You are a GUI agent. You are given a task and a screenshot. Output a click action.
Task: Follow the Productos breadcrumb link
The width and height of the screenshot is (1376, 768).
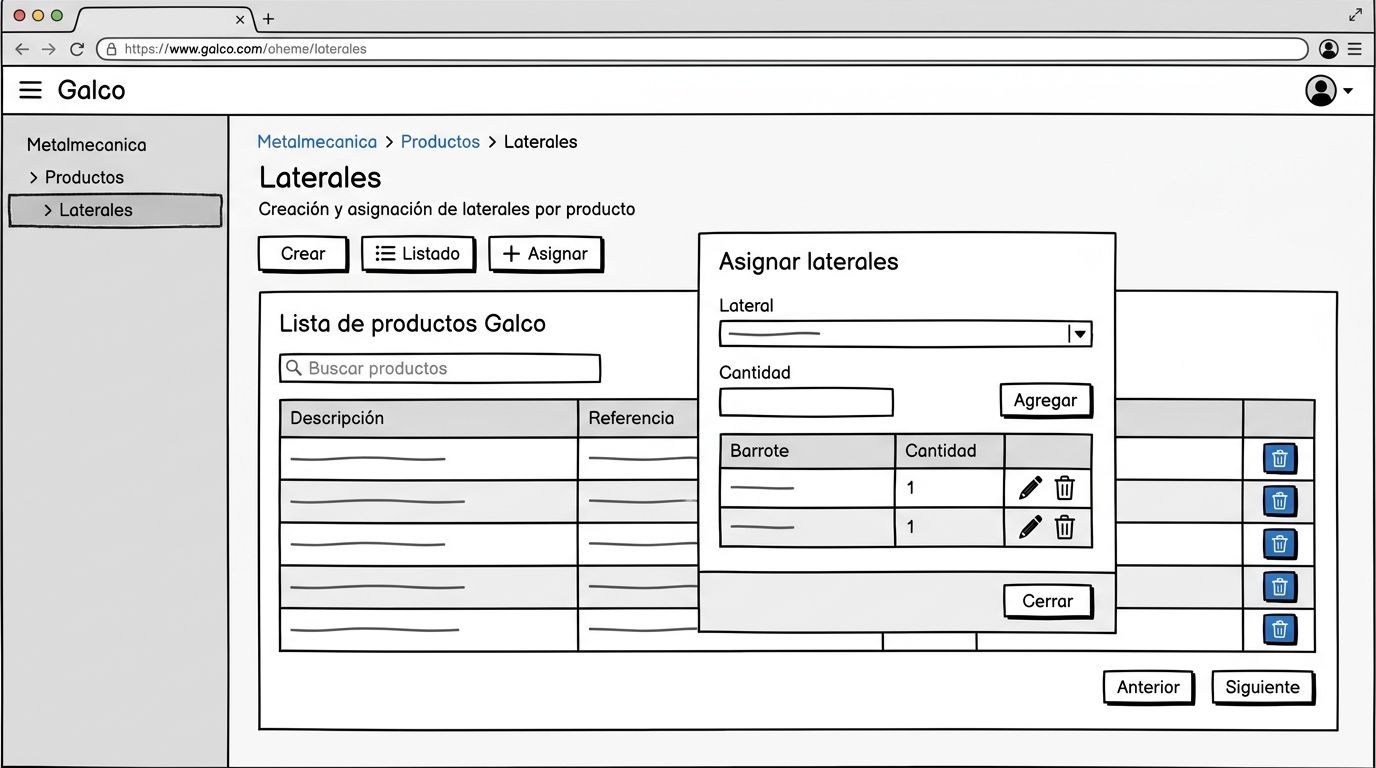[440, 142]
